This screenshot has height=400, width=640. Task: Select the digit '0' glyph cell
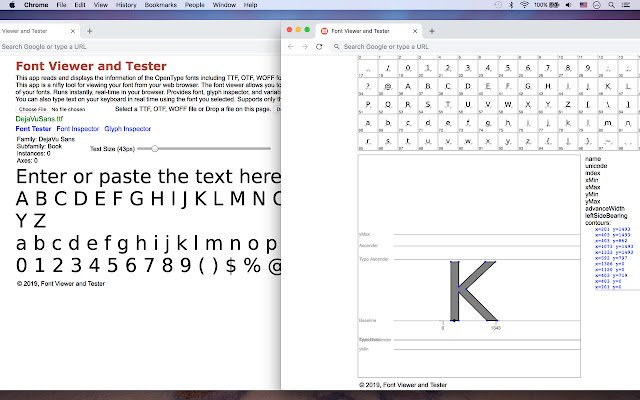pos(408,68)
